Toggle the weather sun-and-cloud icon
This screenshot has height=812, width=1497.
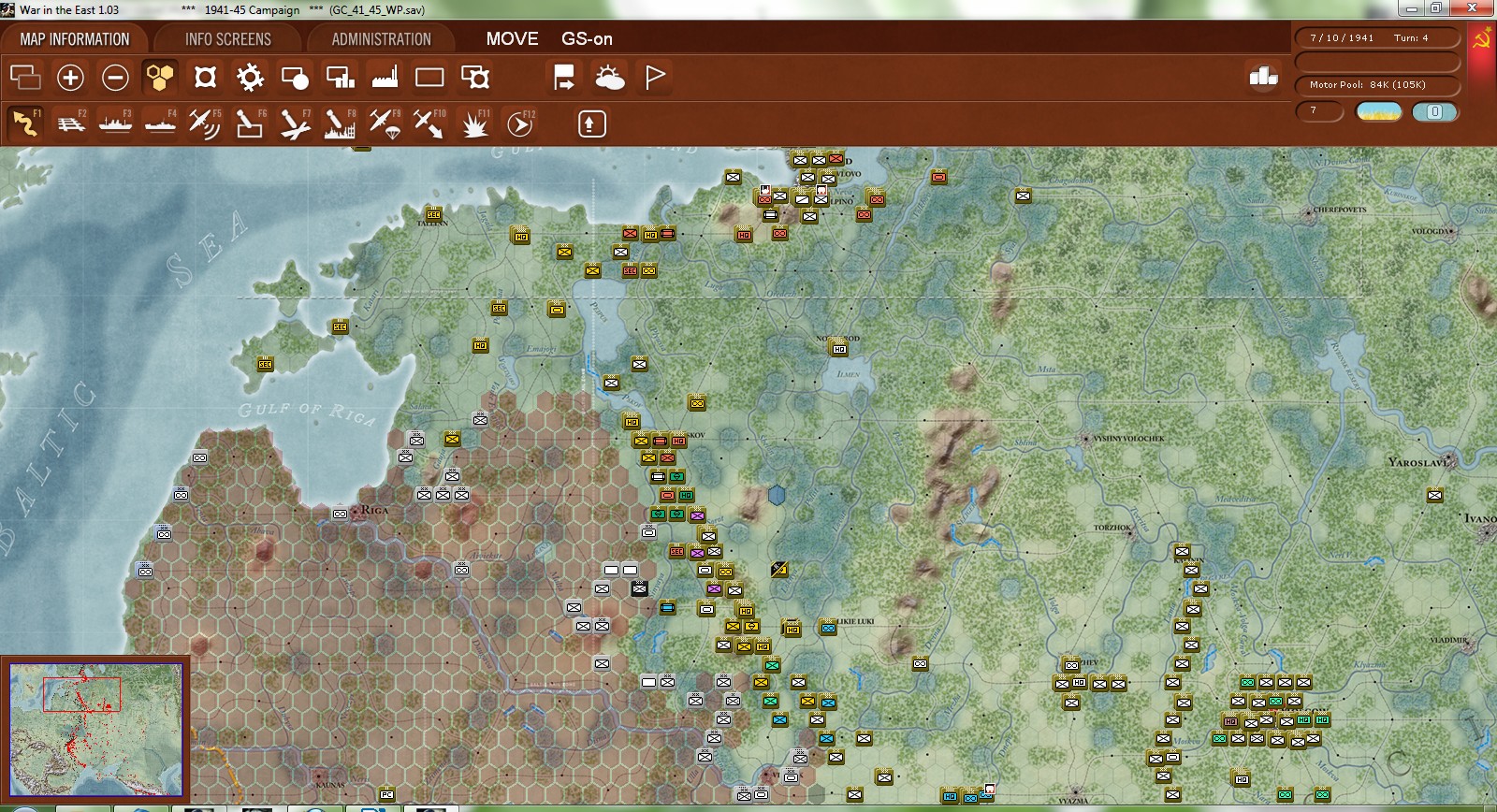pyautogui.click(x=609, y=78)
